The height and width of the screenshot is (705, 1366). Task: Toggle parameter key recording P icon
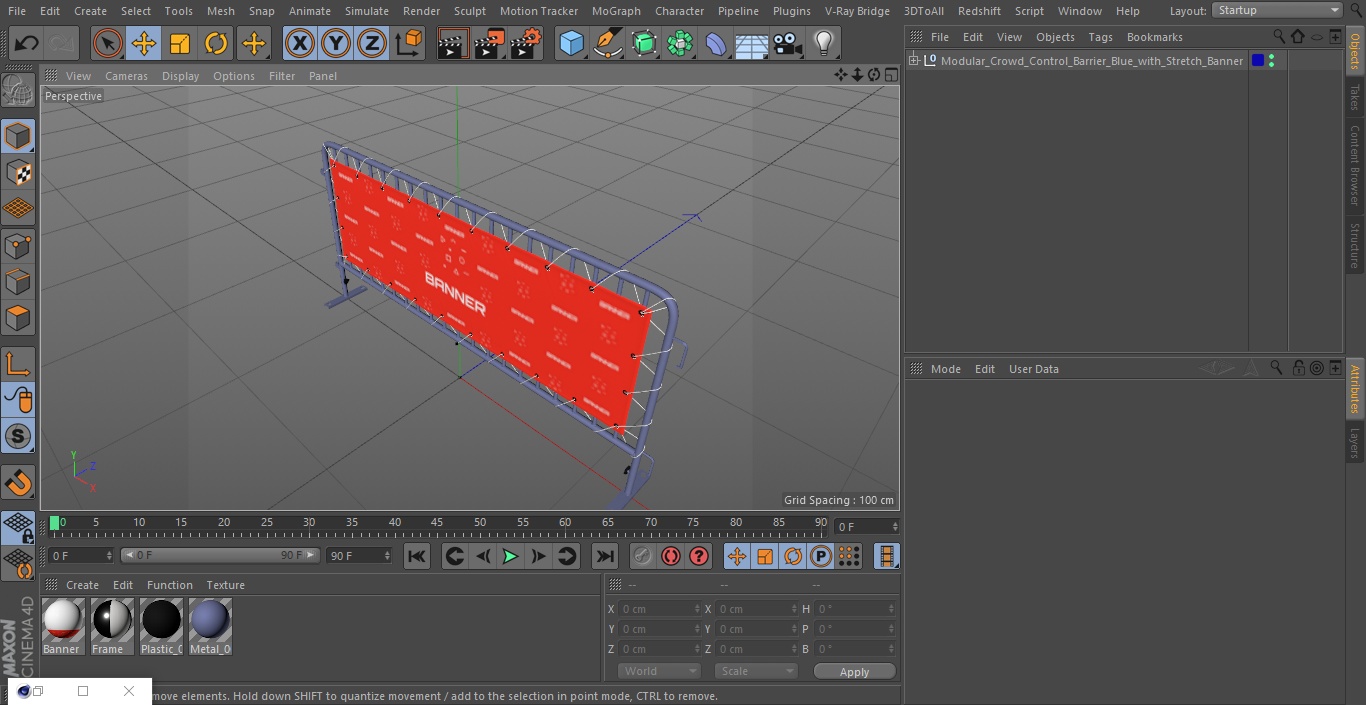pyautogui.click(x=821, y=556)
